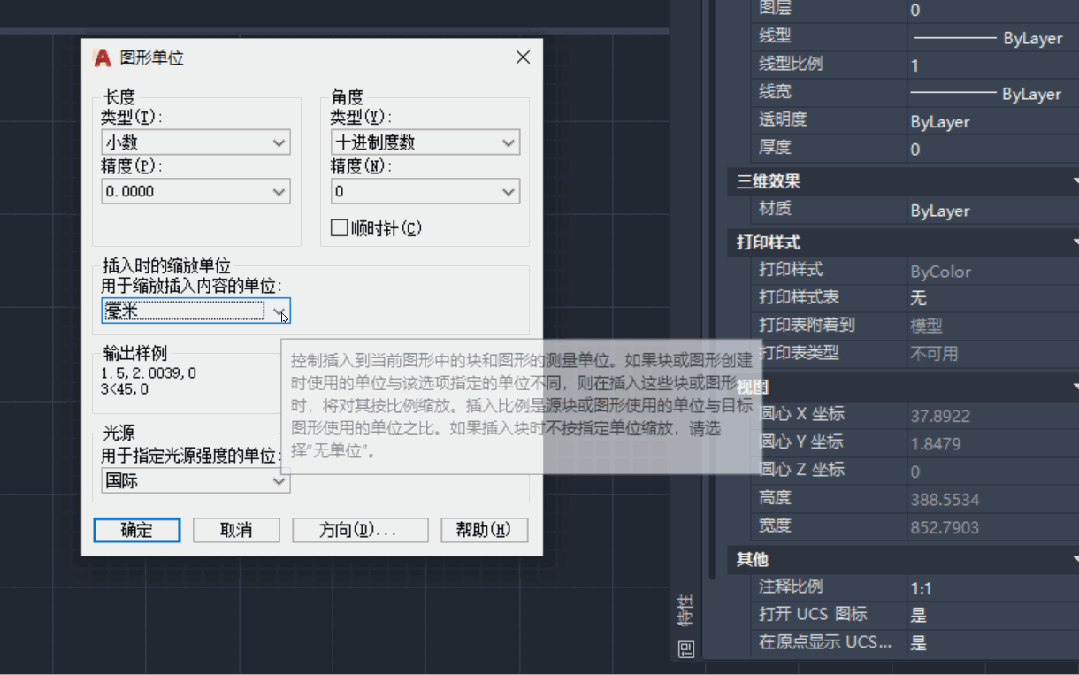Toggle the 在原点显示 UCS setting

click(918, 643)
